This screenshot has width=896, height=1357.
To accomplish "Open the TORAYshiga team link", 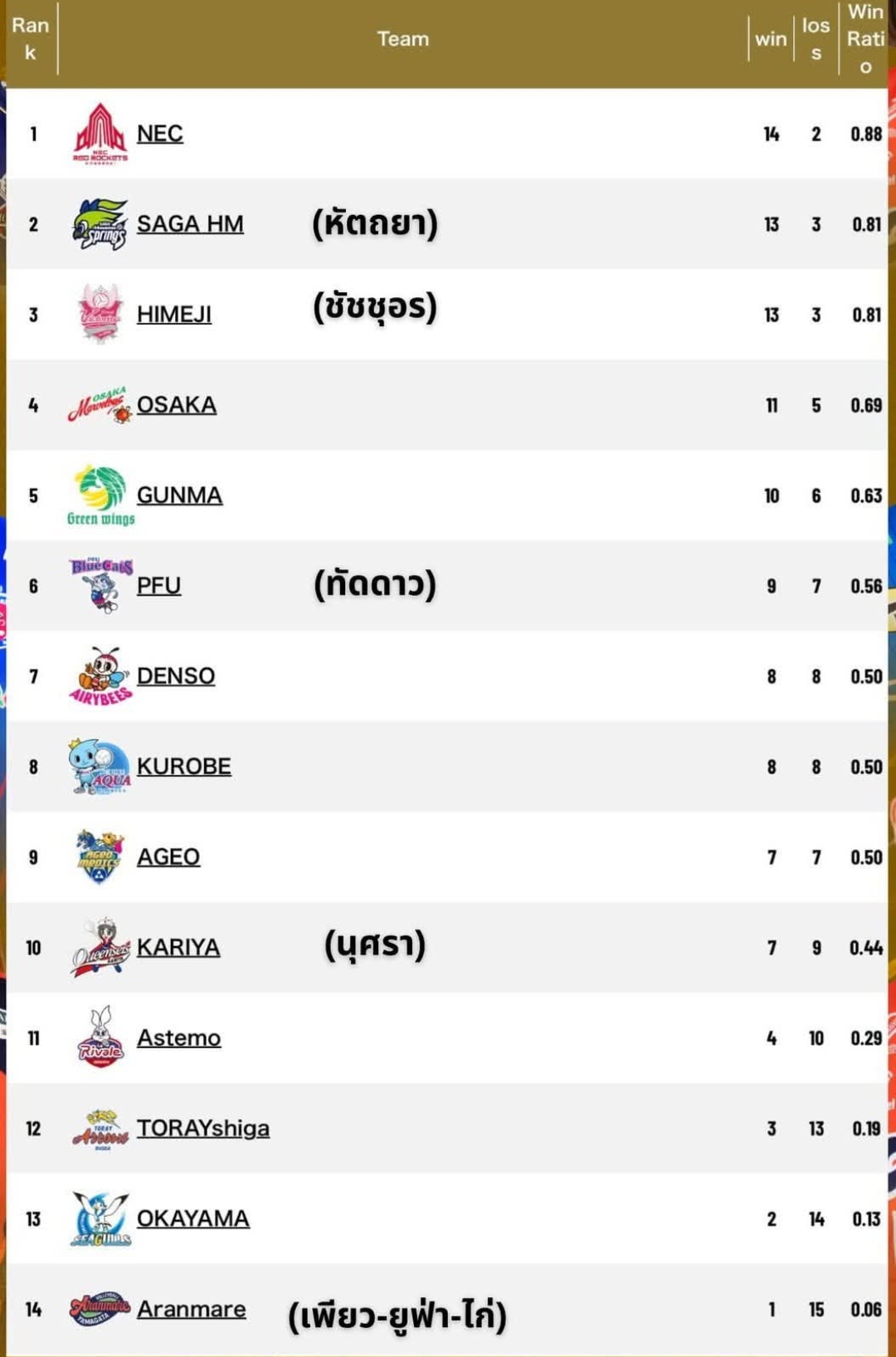I will 202,1129.
